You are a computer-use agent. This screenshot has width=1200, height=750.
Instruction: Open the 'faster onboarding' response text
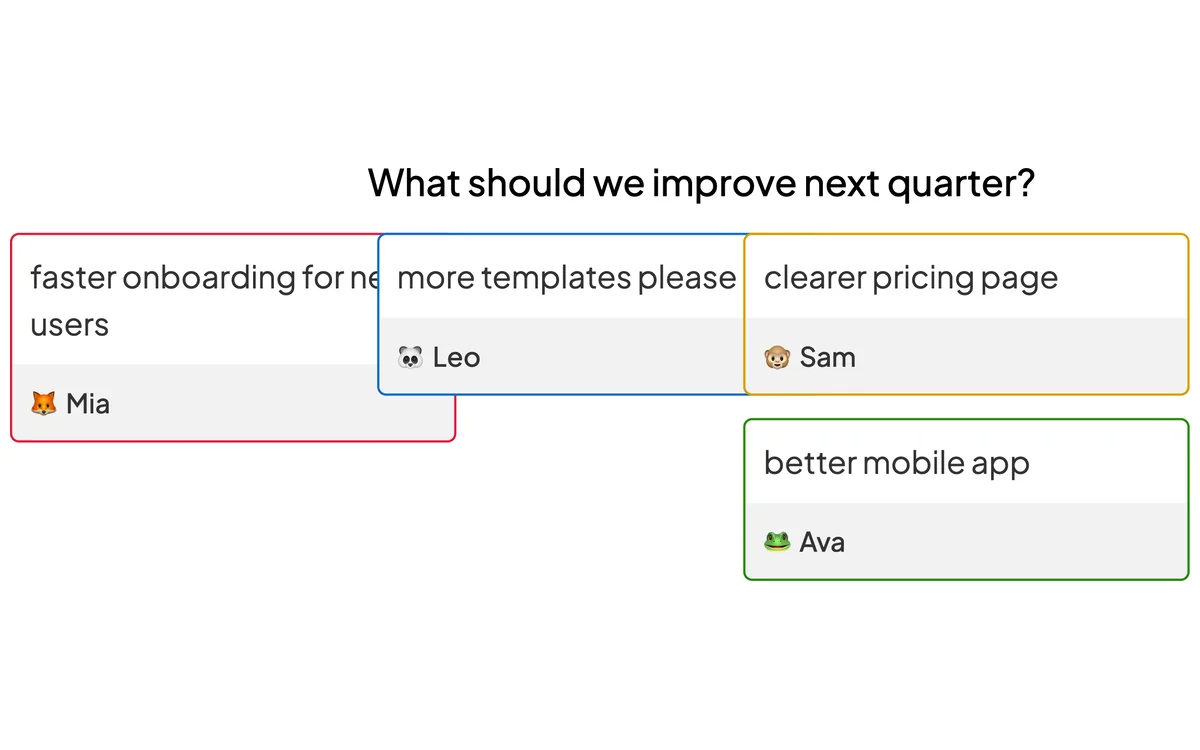coord(204,301)
